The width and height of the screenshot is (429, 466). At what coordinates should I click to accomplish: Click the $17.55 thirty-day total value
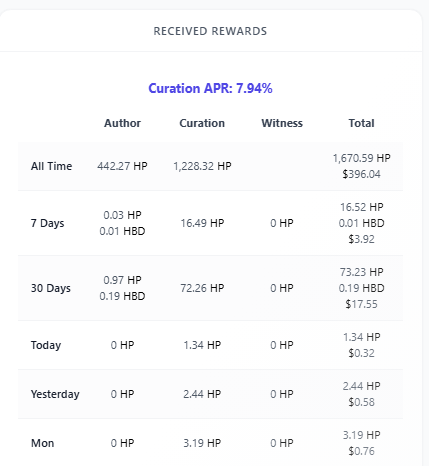362,304
